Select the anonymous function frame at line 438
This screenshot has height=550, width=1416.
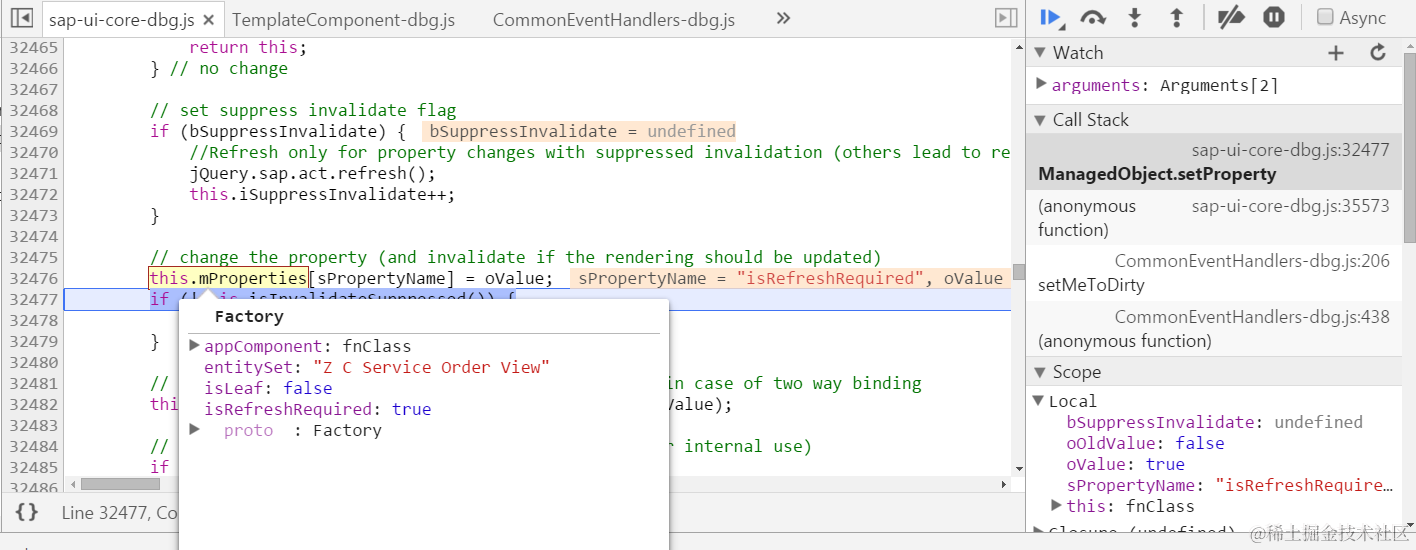1214,329
